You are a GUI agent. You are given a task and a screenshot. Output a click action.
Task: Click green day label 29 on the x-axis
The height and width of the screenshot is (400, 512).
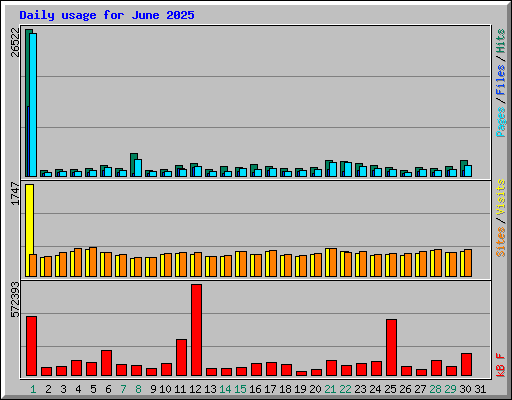click(450, 389)
